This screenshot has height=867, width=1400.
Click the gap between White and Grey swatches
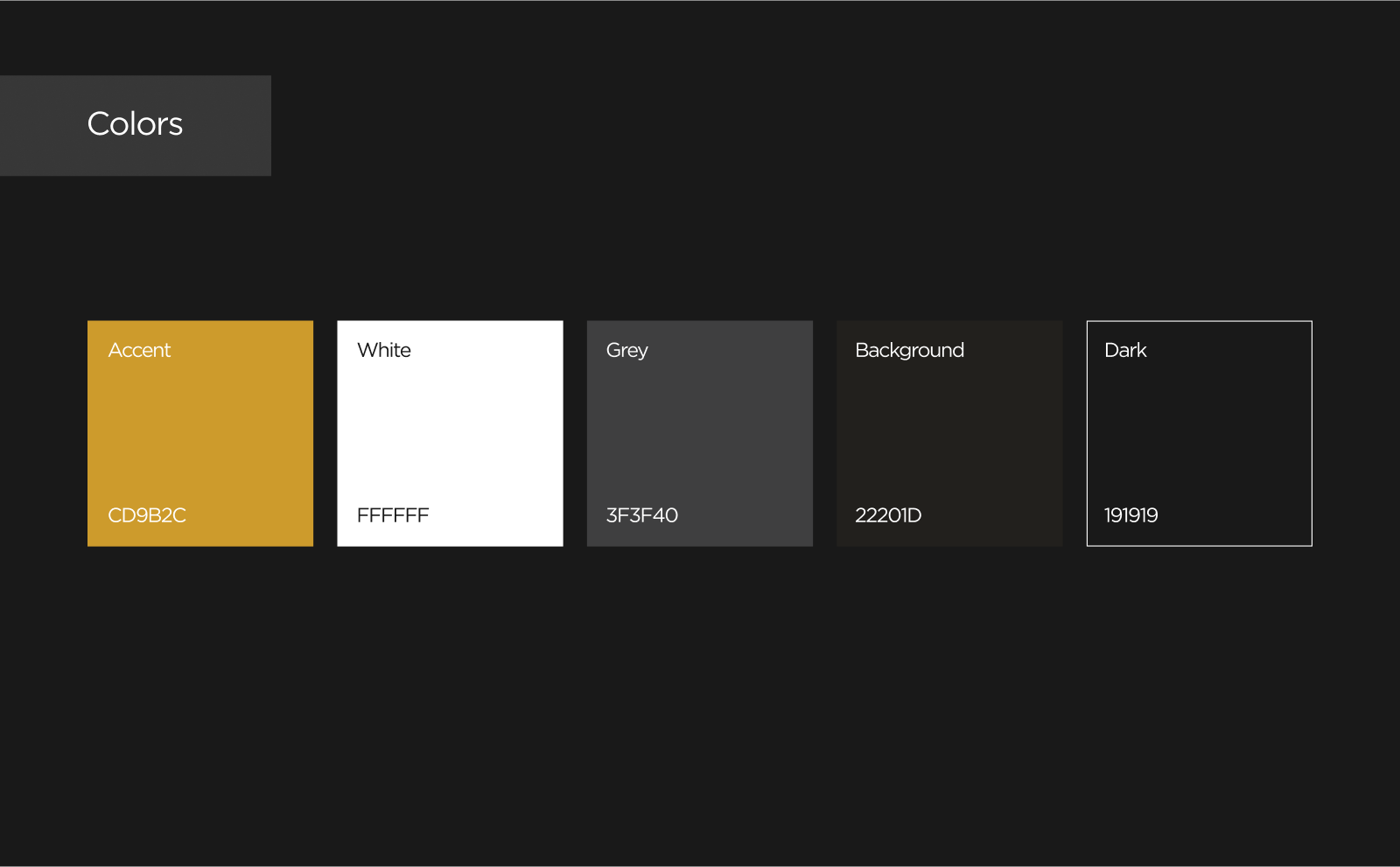575,433
